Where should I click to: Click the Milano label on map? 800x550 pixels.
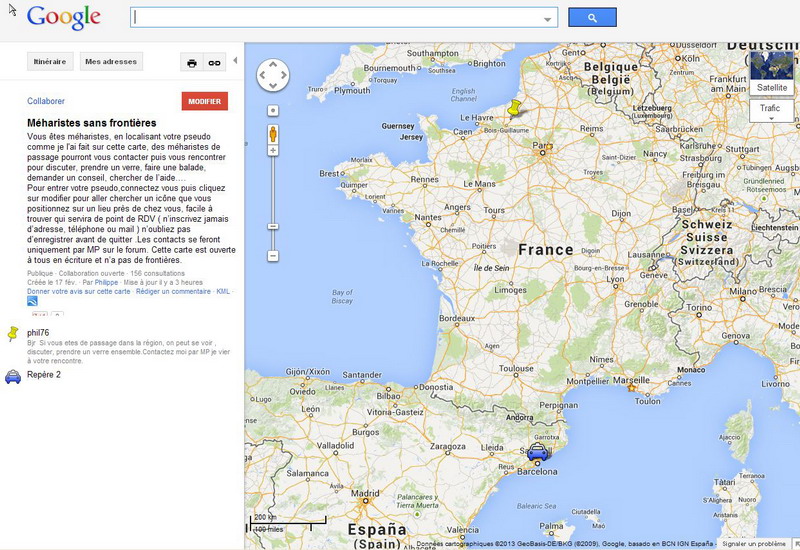[x=742, y=291]
